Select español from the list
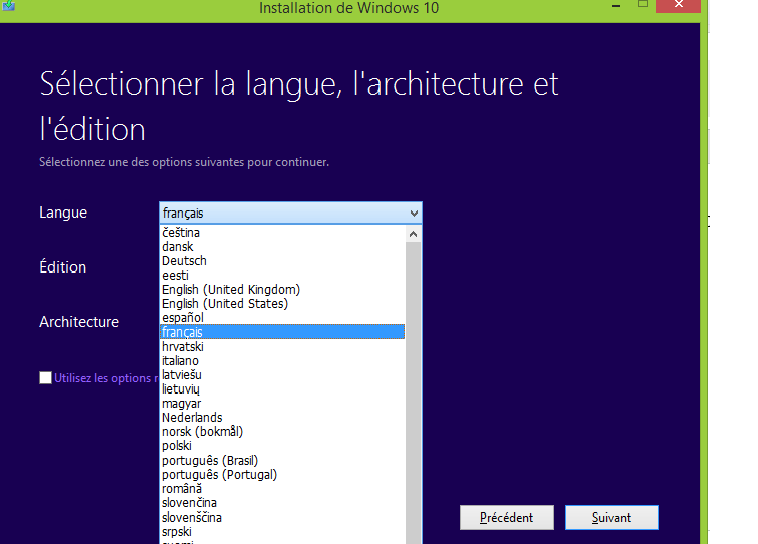The image size is (758, 544). click(282, 318)
